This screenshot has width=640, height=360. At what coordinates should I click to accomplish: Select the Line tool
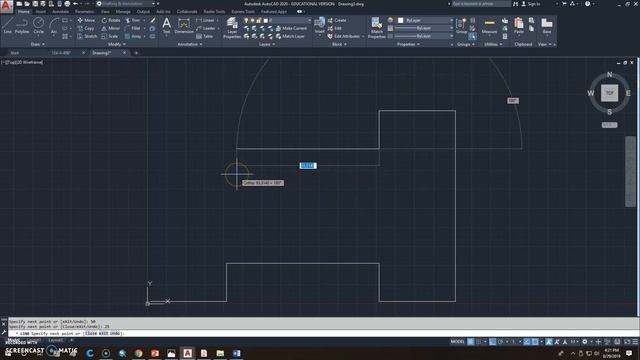pyautogui.click(x=8, y=25)
